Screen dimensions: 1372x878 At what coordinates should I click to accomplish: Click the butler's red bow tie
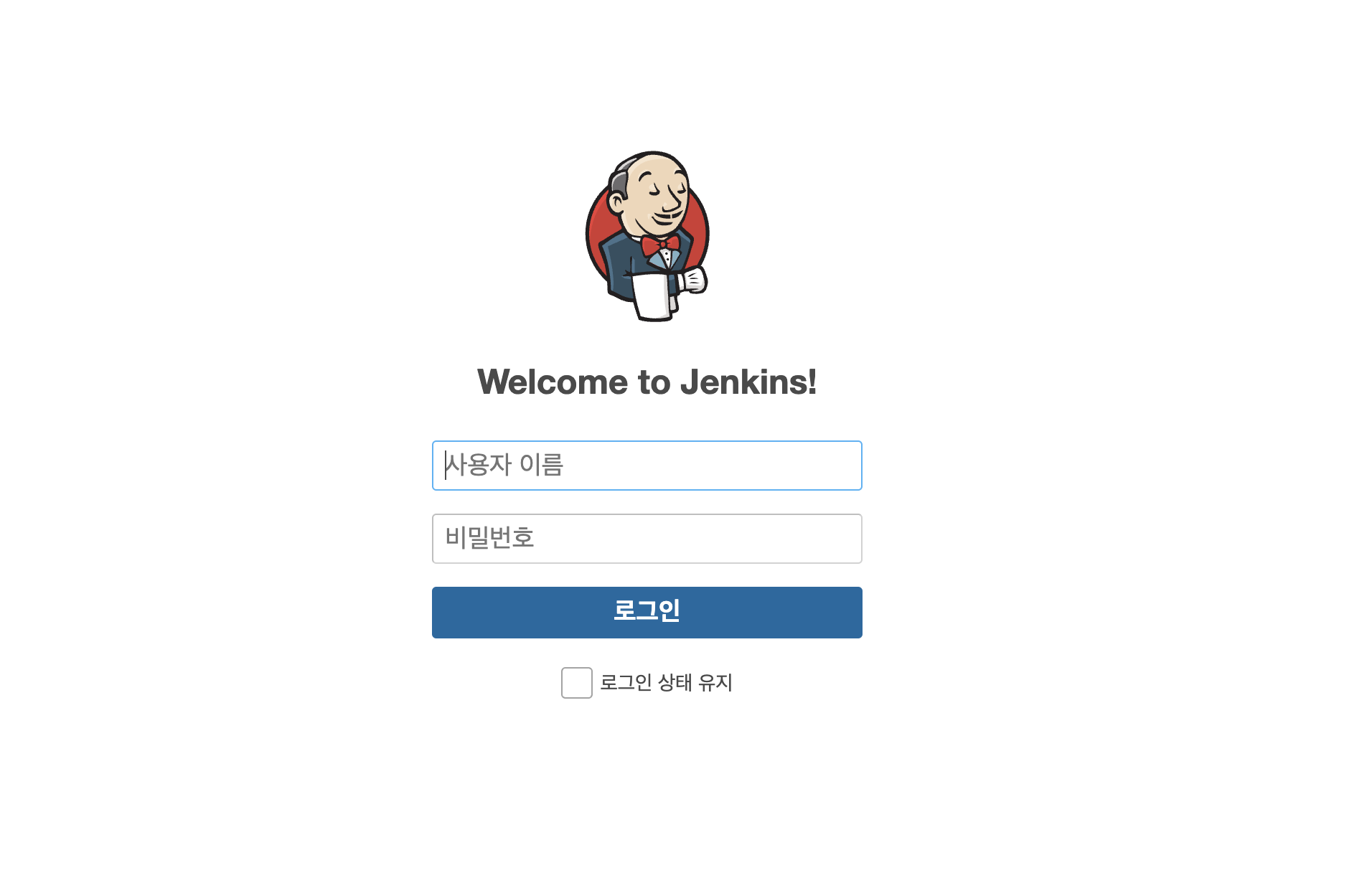(x=661, y=245)
